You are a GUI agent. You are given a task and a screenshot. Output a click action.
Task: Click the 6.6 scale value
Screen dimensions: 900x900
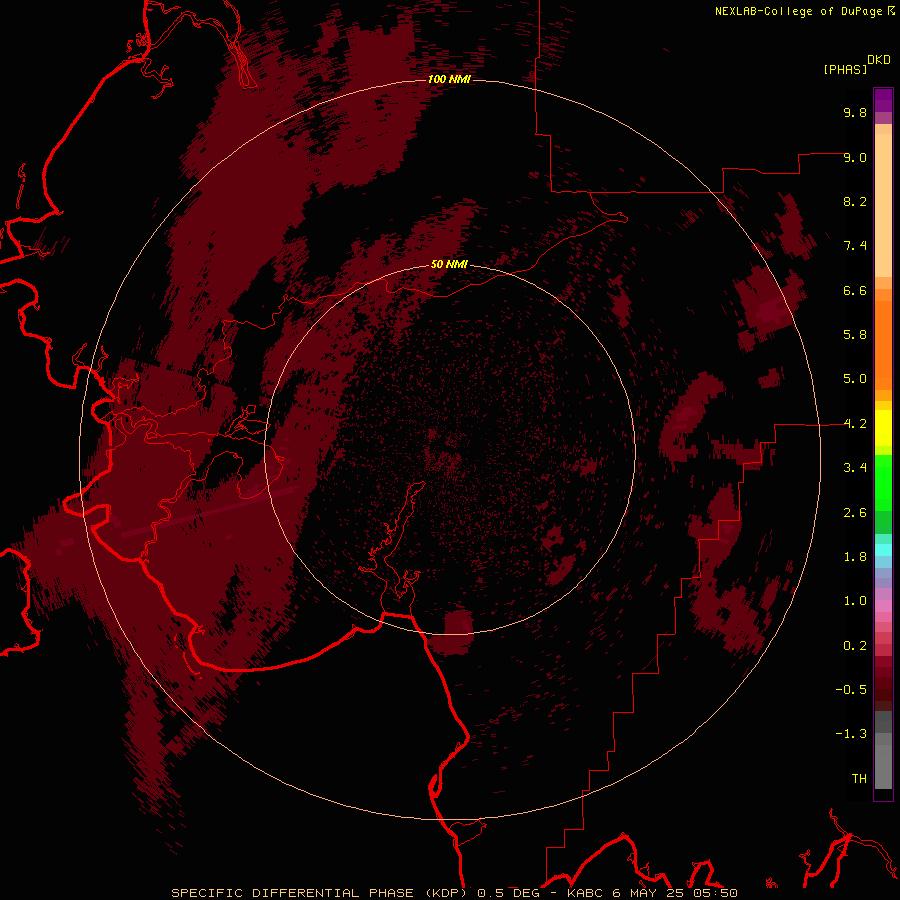(x=855, y=290)
